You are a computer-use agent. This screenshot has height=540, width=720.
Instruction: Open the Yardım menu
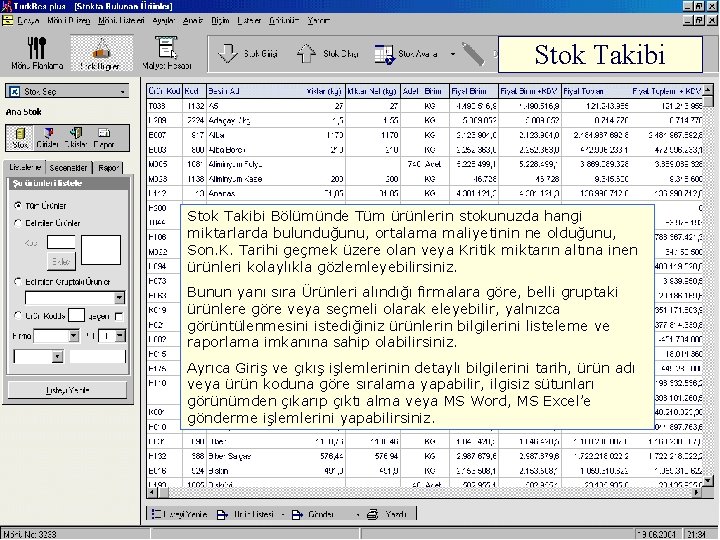[318, 21]
